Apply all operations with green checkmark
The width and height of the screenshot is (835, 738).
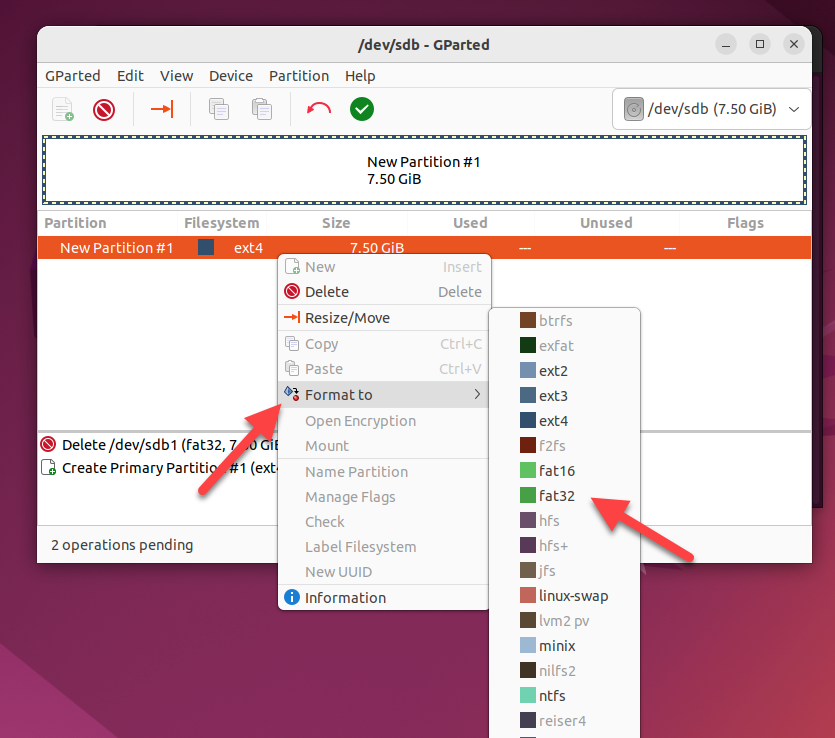(362, 109)
